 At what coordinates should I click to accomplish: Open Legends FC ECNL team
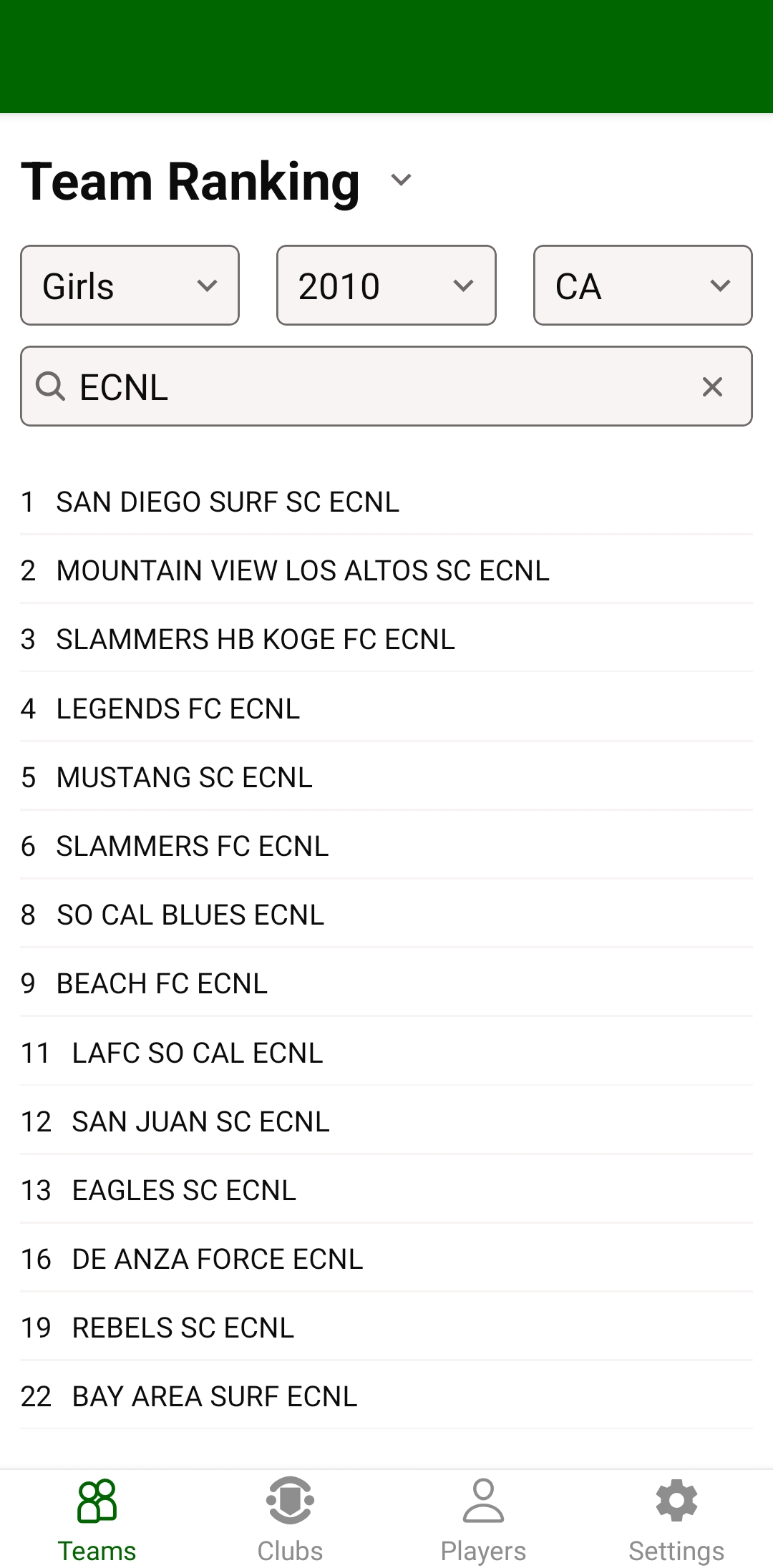(178, 709)
